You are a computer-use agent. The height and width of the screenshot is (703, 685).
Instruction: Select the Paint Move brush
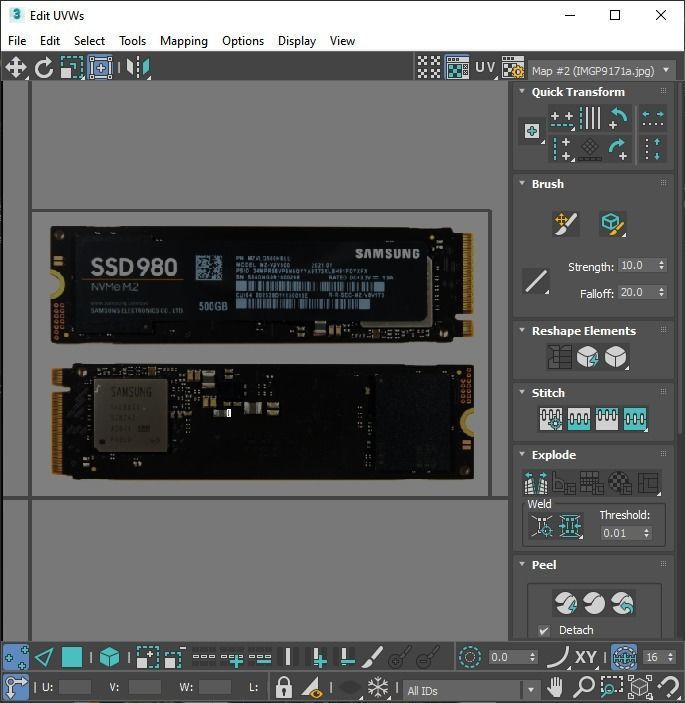(566, 224)
